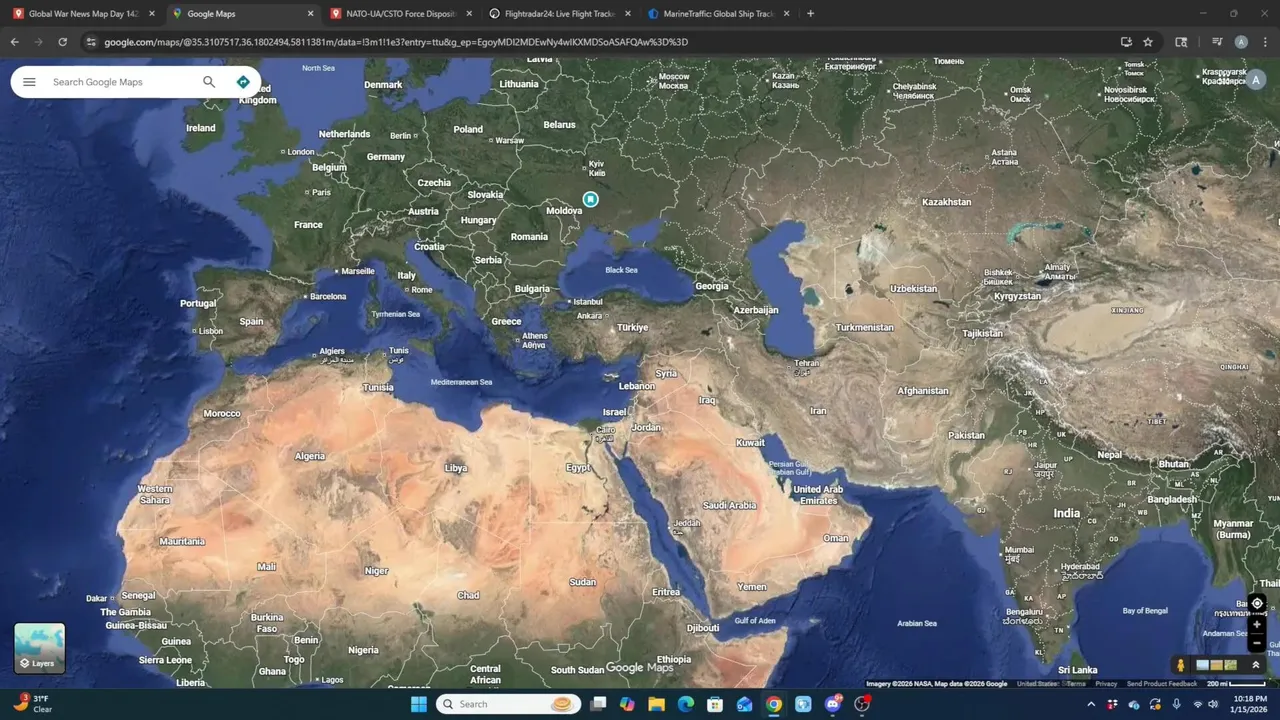1280x720 pixels.
Task: Click the Mediterranean Sea label
Action: click(x=461, y=382)
